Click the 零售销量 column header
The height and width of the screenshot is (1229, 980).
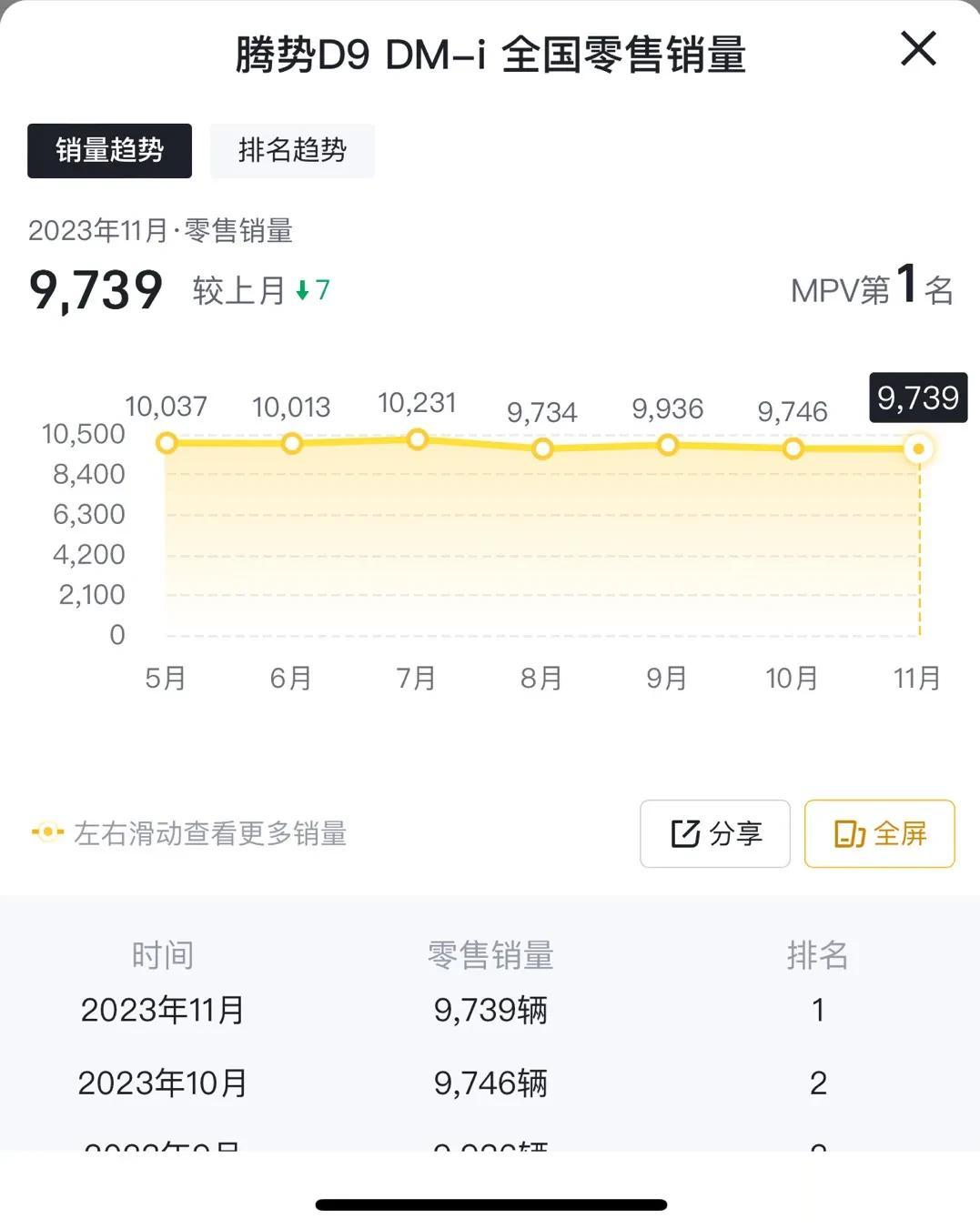(490, 955)
